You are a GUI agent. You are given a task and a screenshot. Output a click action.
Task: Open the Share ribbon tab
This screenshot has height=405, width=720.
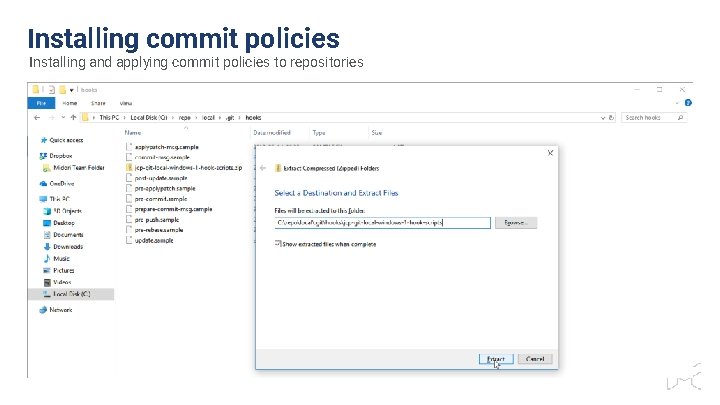point(98,103)
